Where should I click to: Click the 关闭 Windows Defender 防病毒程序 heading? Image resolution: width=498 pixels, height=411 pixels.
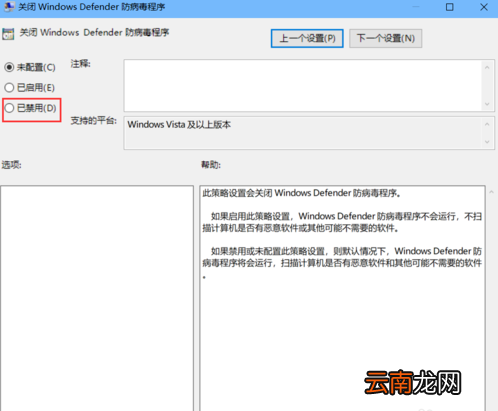[94, 33]
